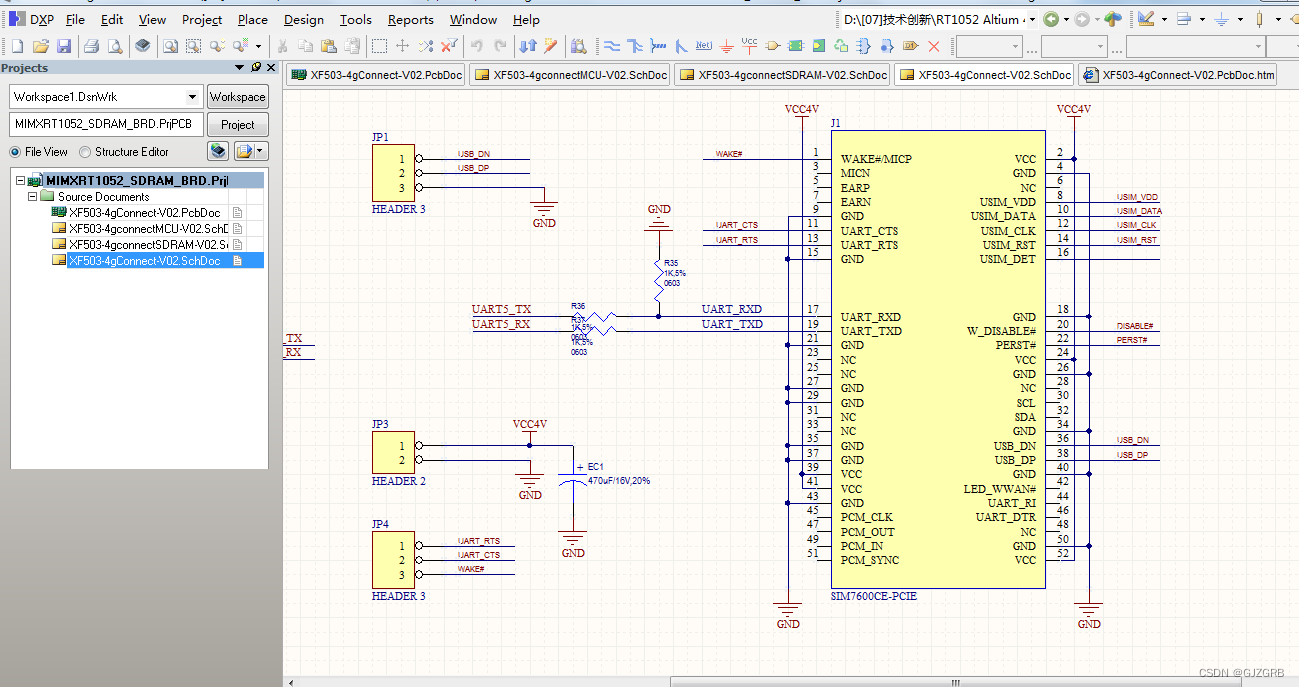Place a VCC power port
Screen dimensions: 1299x687
tap(748, 45)
